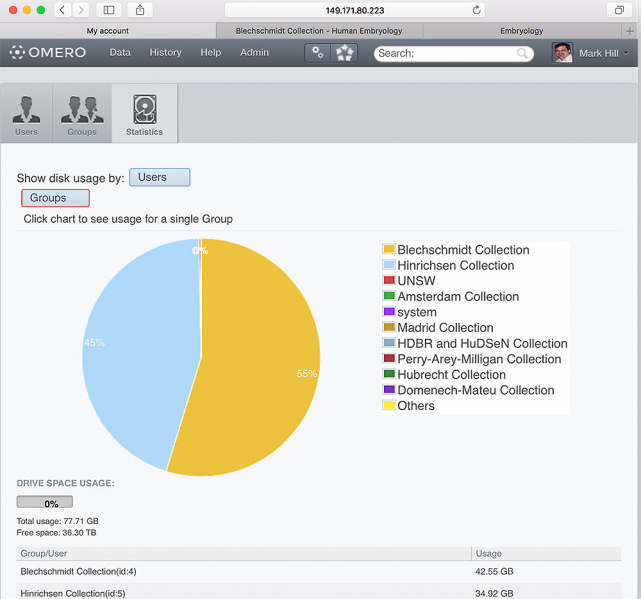Select the Statistics hard-drive icon
The height and width of the screenshot is (599, 641).
(145, 113)
